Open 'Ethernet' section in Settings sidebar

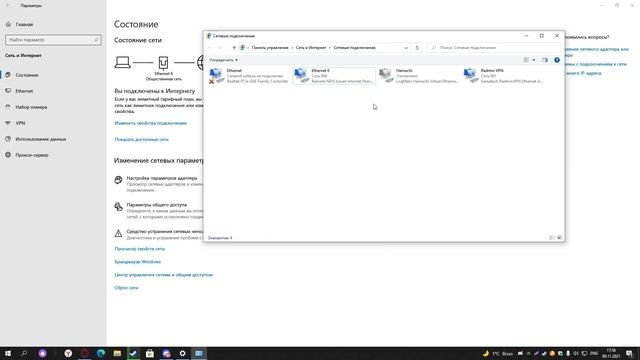click(53, 91)
